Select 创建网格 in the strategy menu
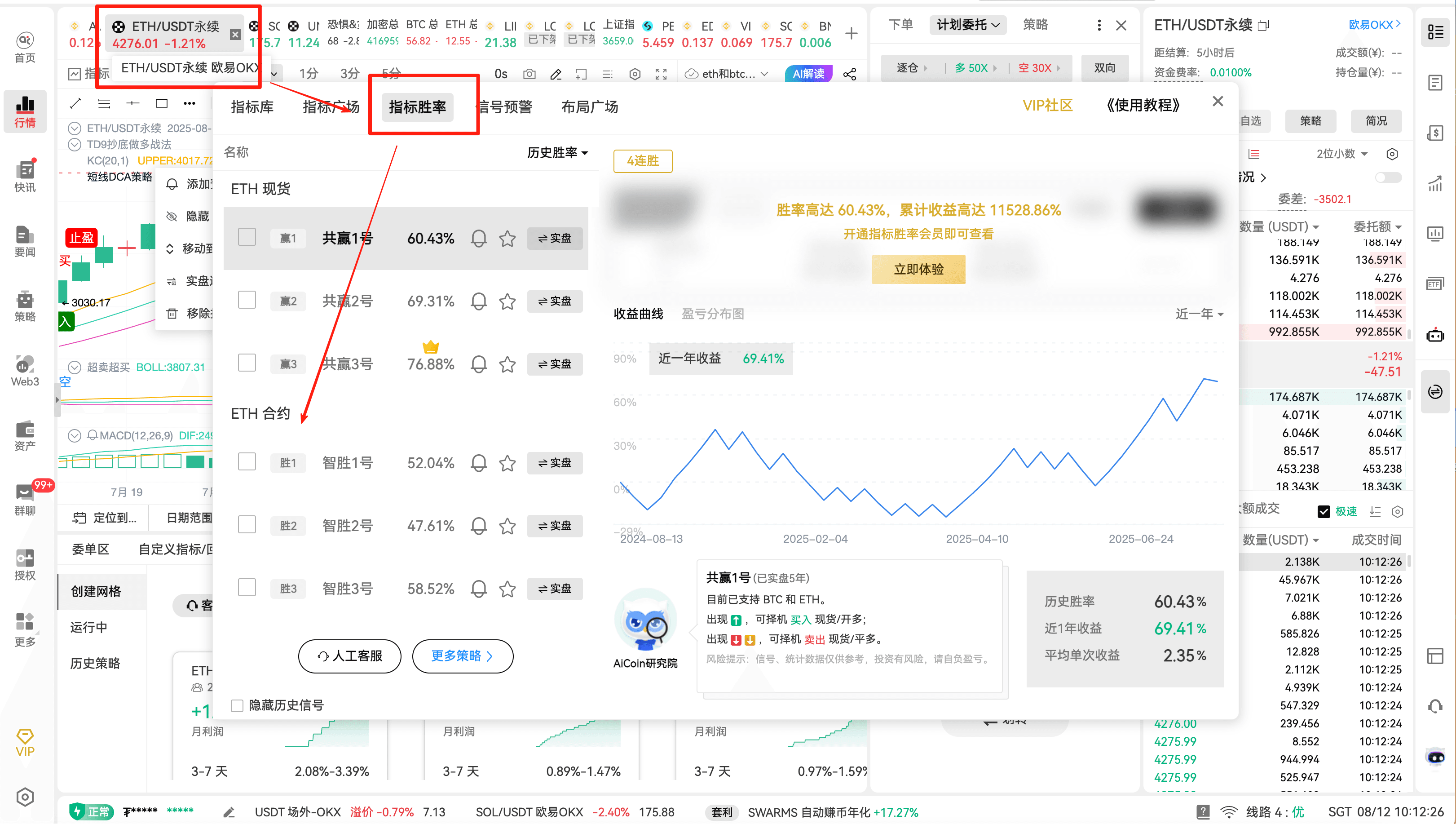Screen dimensions: 1456x824 [x=102, y=591]
